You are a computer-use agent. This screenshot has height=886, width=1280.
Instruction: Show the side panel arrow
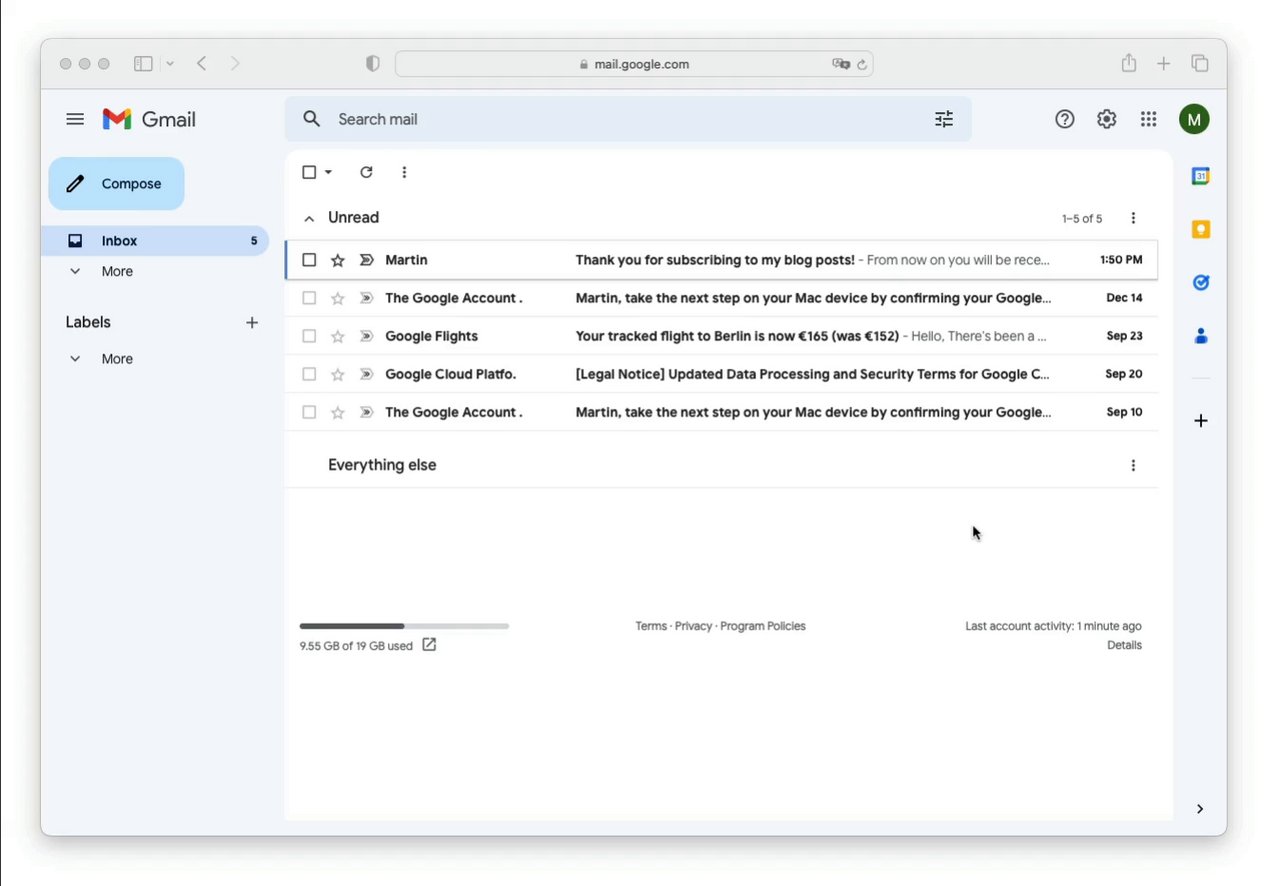pyautogui.click(x=1200, y=809)
